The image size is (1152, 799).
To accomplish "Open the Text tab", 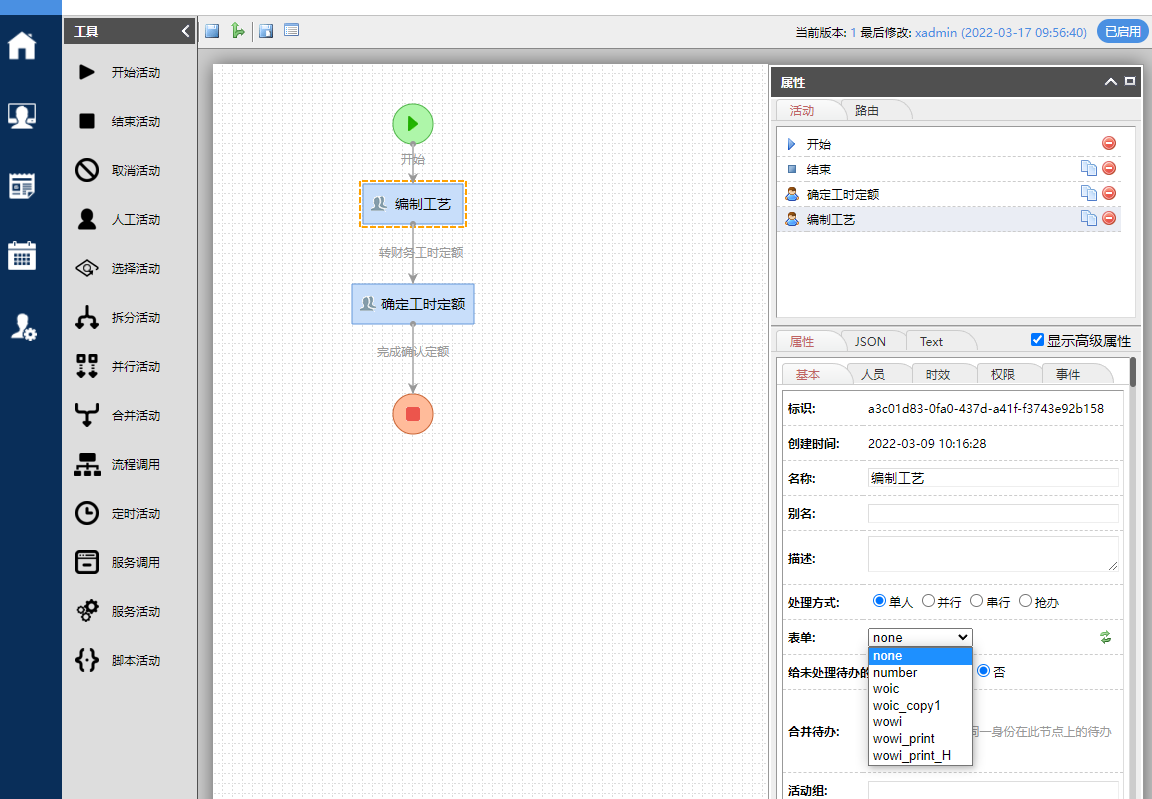I will [x=932, y=341].
